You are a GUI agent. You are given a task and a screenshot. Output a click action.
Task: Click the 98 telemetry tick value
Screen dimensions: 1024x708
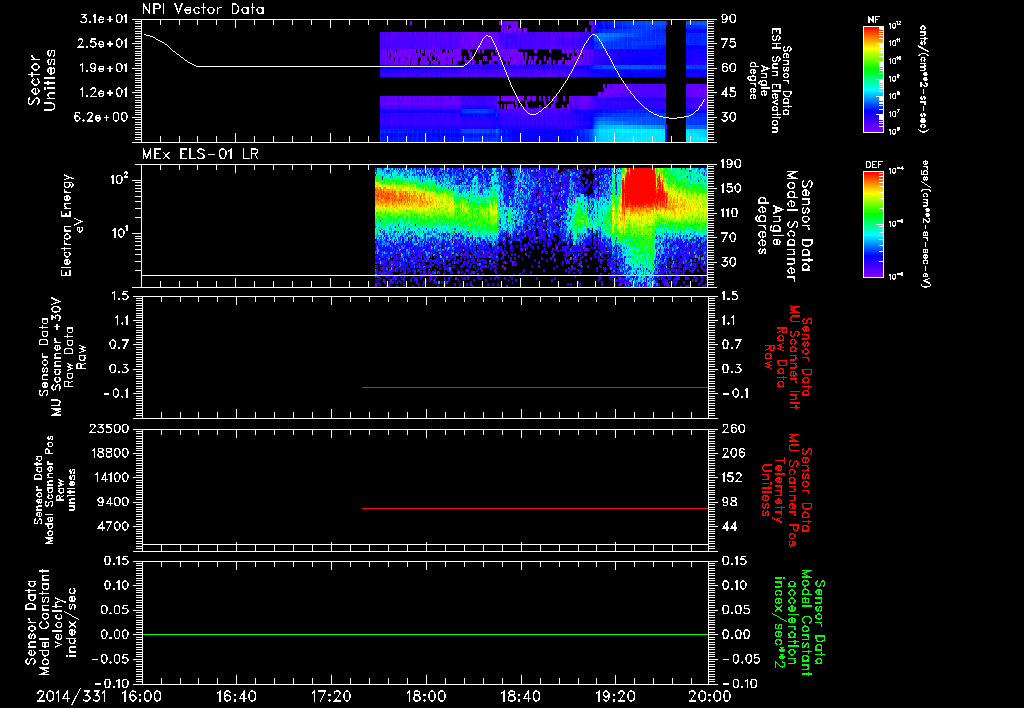(729, 502)
